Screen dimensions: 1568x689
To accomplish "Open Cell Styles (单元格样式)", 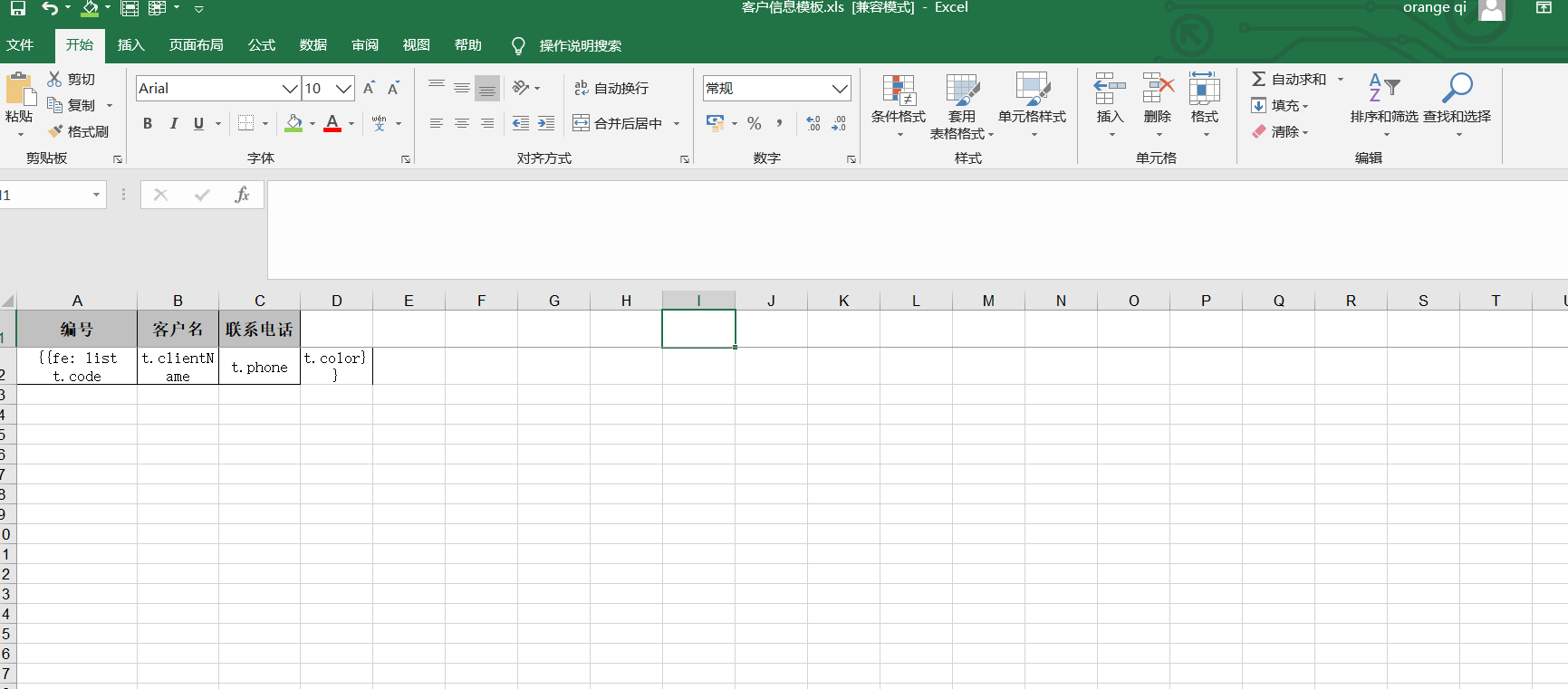I will 1033,106.
